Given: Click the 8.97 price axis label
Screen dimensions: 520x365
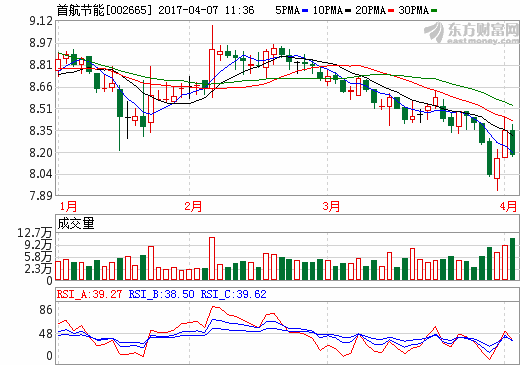Looking at the screenshot, I should click(x=41, y=43).
